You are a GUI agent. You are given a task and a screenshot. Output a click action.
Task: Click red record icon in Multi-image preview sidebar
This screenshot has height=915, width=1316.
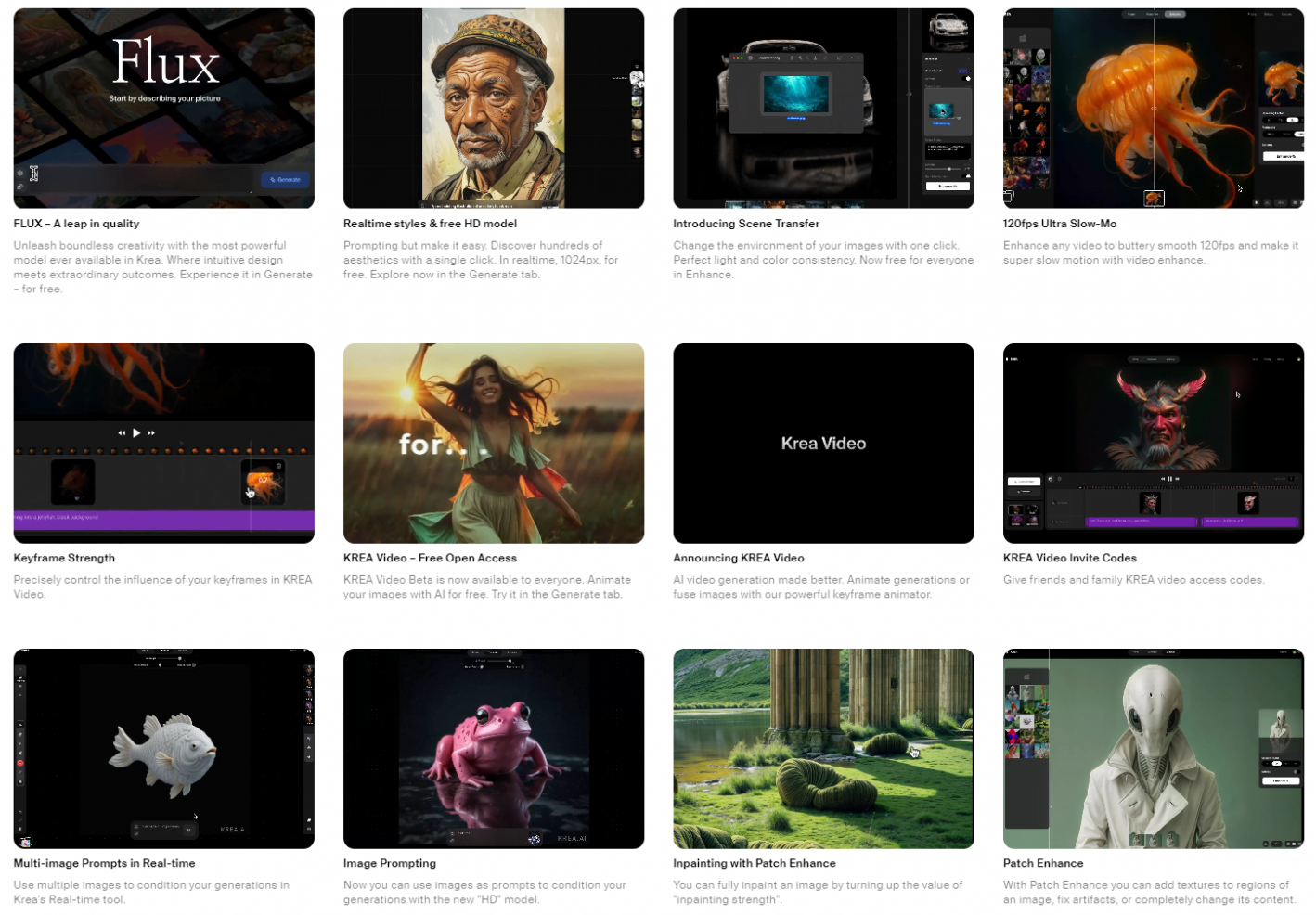20,763
